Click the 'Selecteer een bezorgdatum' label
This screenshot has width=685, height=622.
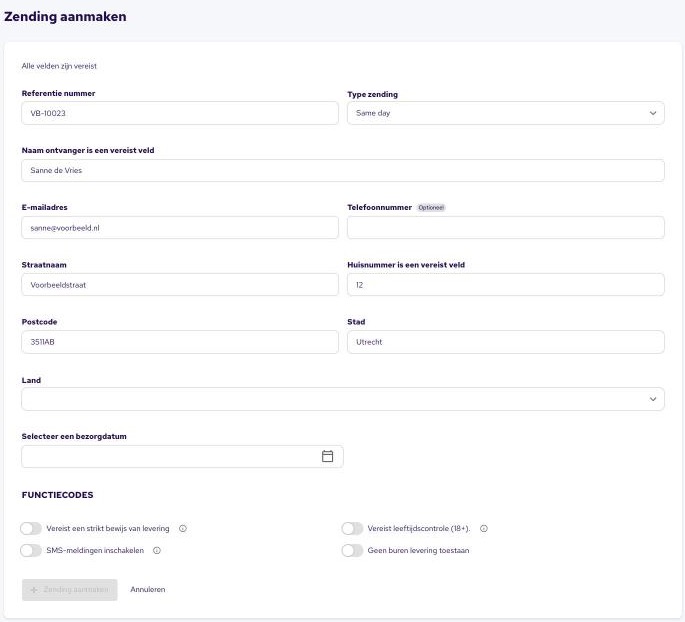pos(74,436)
